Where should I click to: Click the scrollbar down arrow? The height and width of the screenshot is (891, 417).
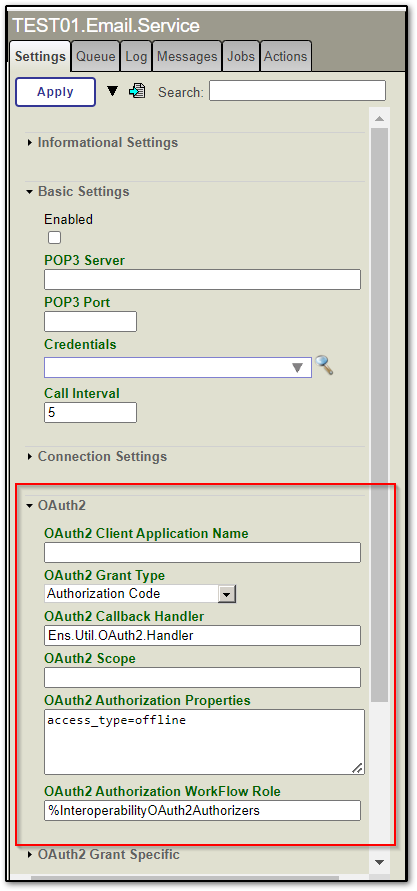380,862
